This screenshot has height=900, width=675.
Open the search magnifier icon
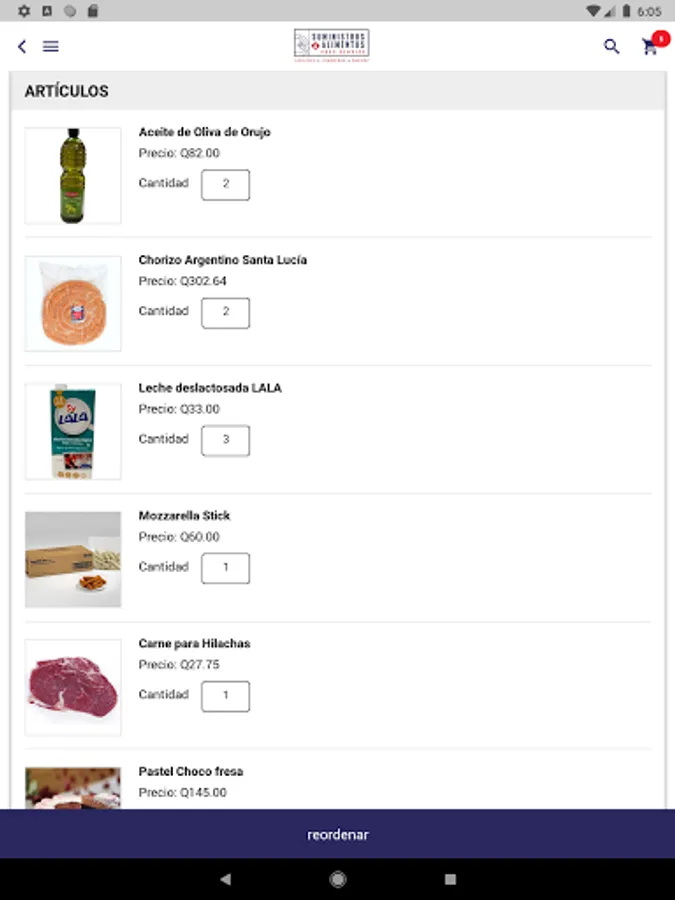[611, 46]
